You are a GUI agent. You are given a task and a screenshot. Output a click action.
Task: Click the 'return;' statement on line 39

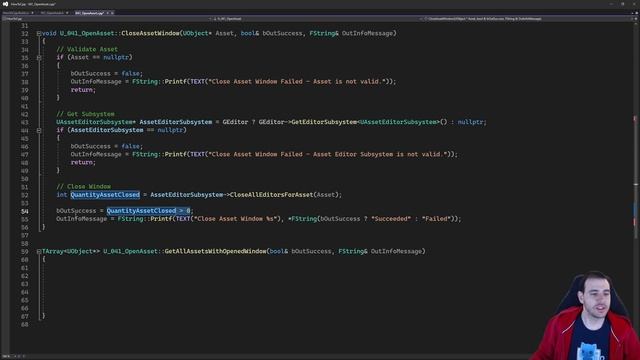point(83,90)
